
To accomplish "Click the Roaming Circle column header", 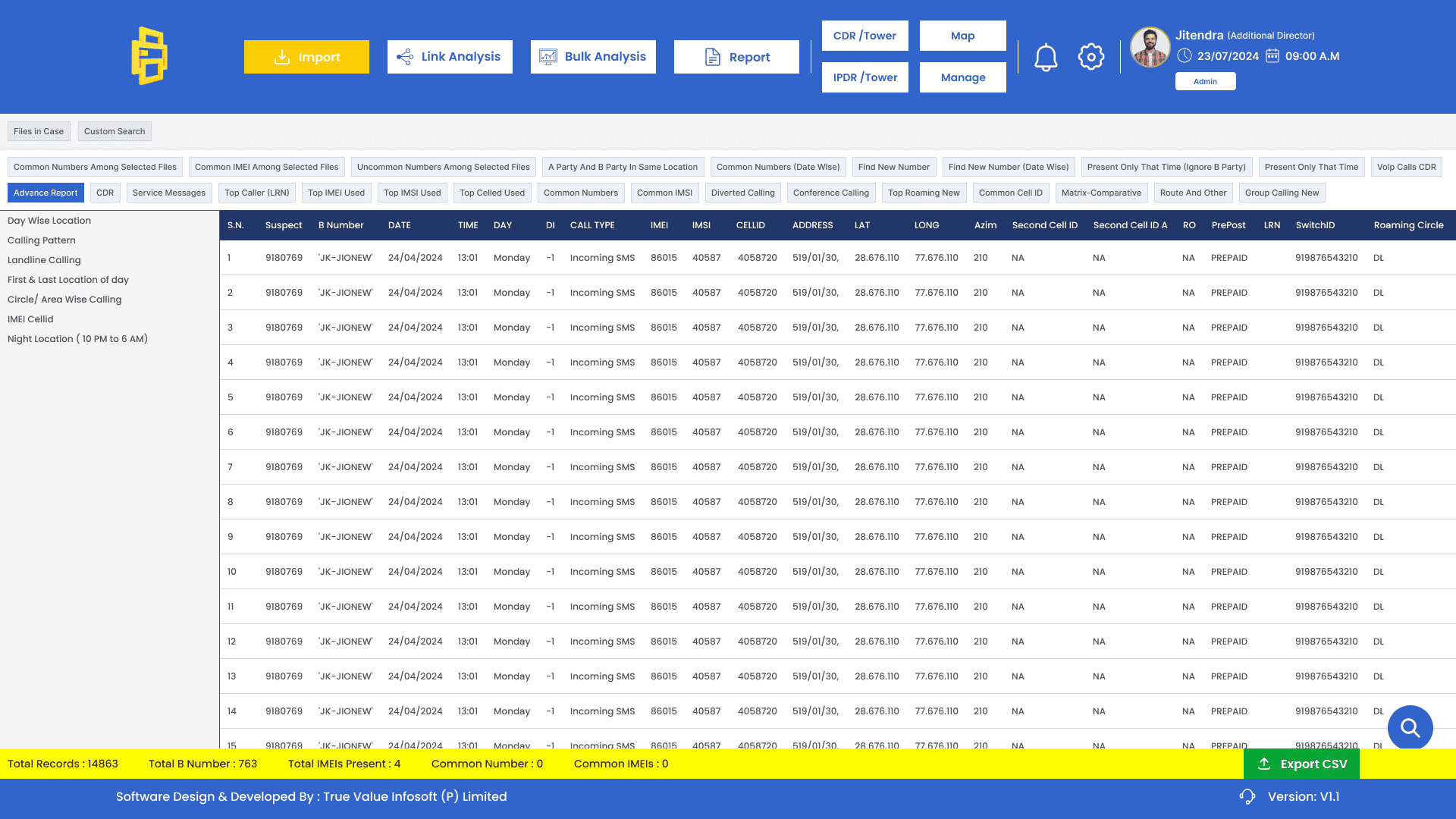I will click(x=1408, y=225).
